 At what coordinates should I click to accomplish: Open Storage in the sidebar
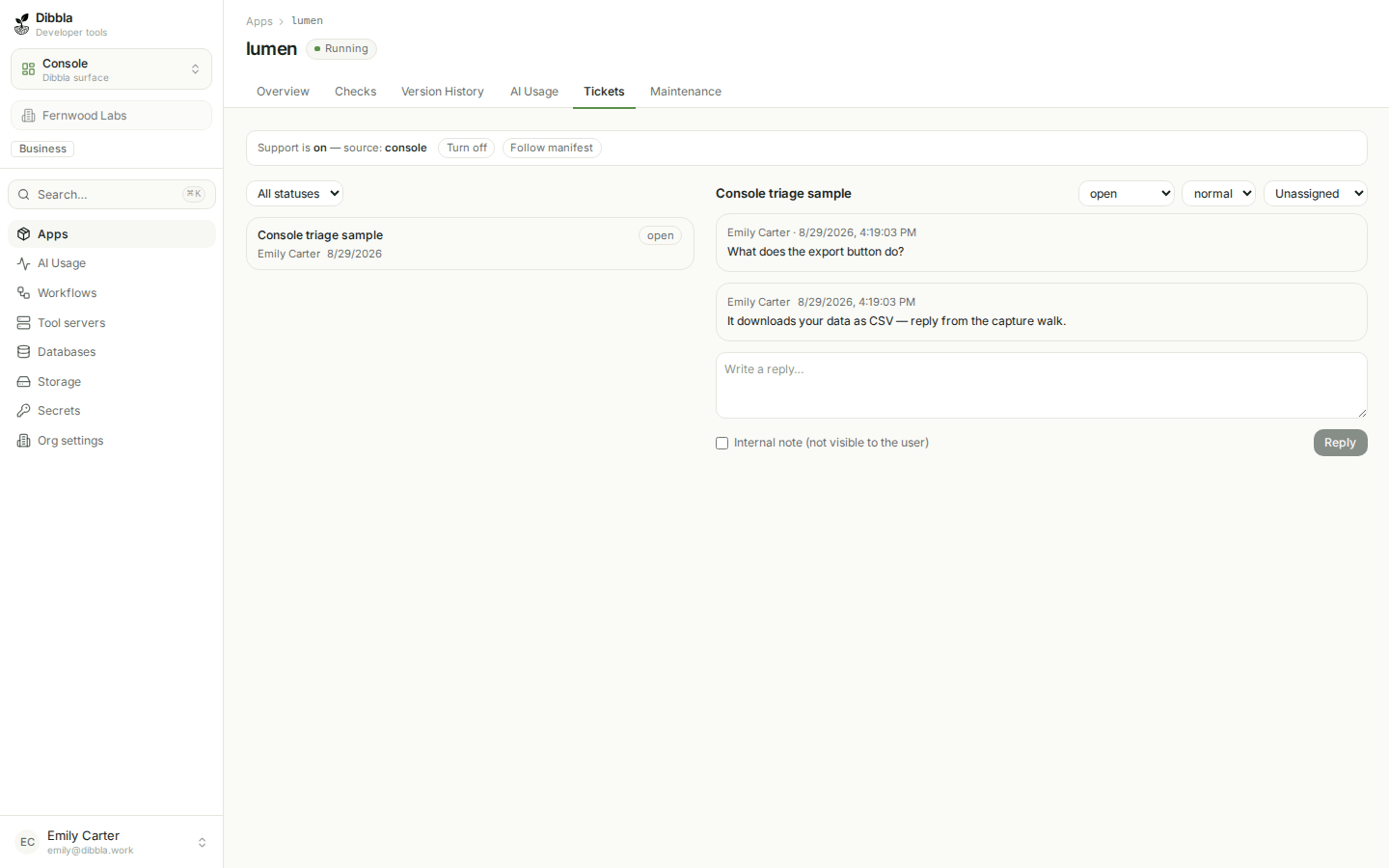click(112, 382)
